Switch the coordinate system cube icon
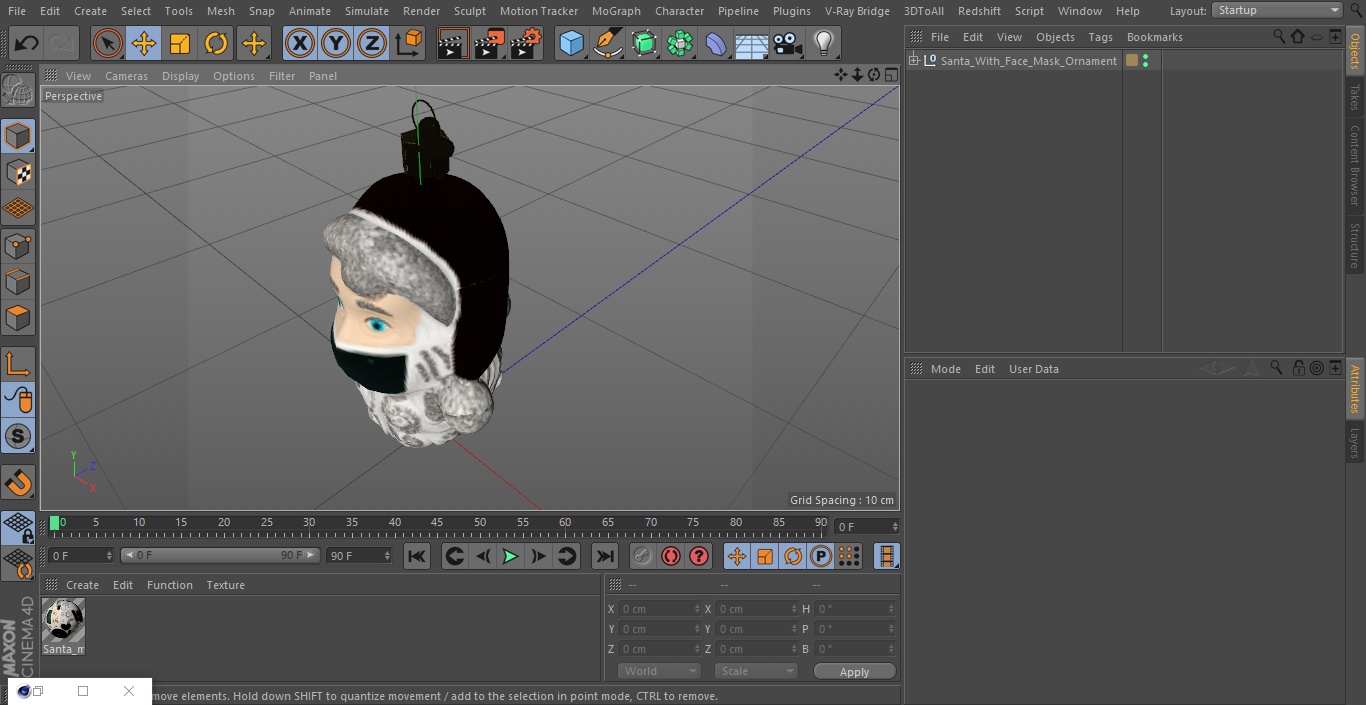This screenshot has width=1366, height=705. (x=409, y=43)
